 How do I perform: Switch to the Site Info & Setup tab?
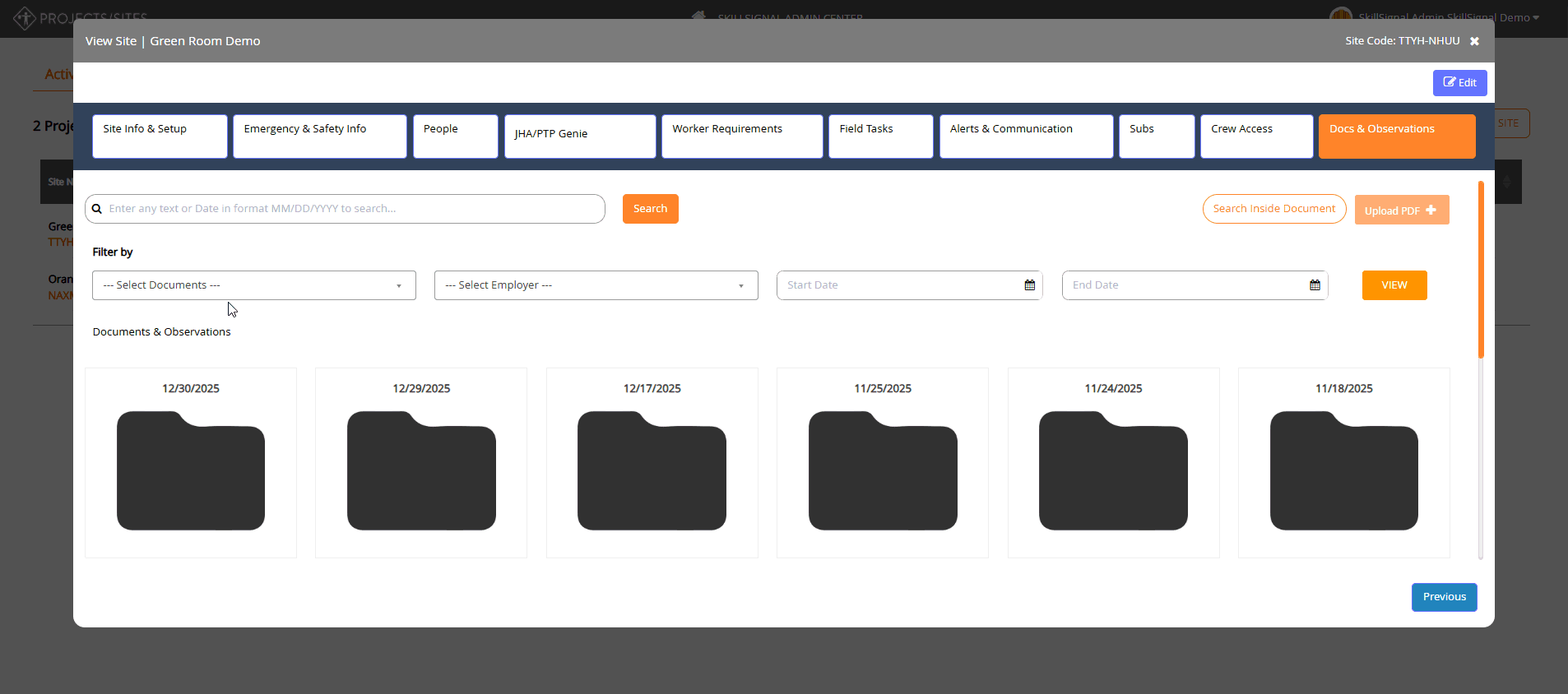[x=160, y=136]
